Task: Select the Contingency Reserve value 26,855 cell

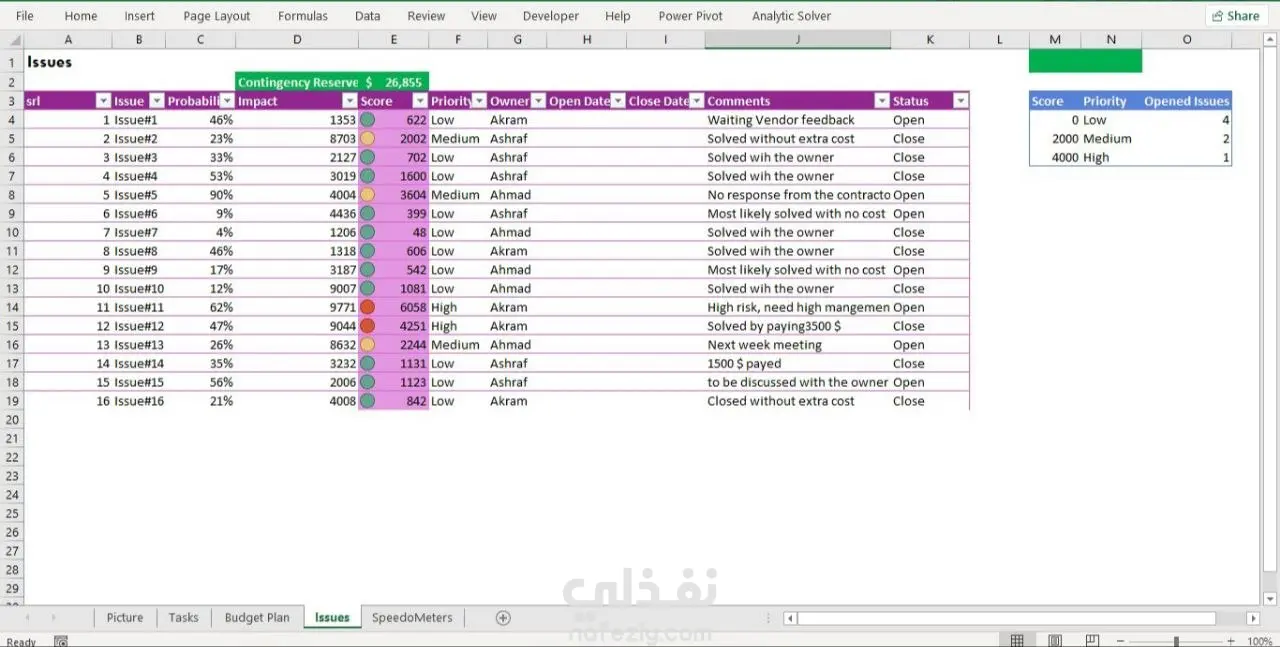Action: [x=394, y=82]
